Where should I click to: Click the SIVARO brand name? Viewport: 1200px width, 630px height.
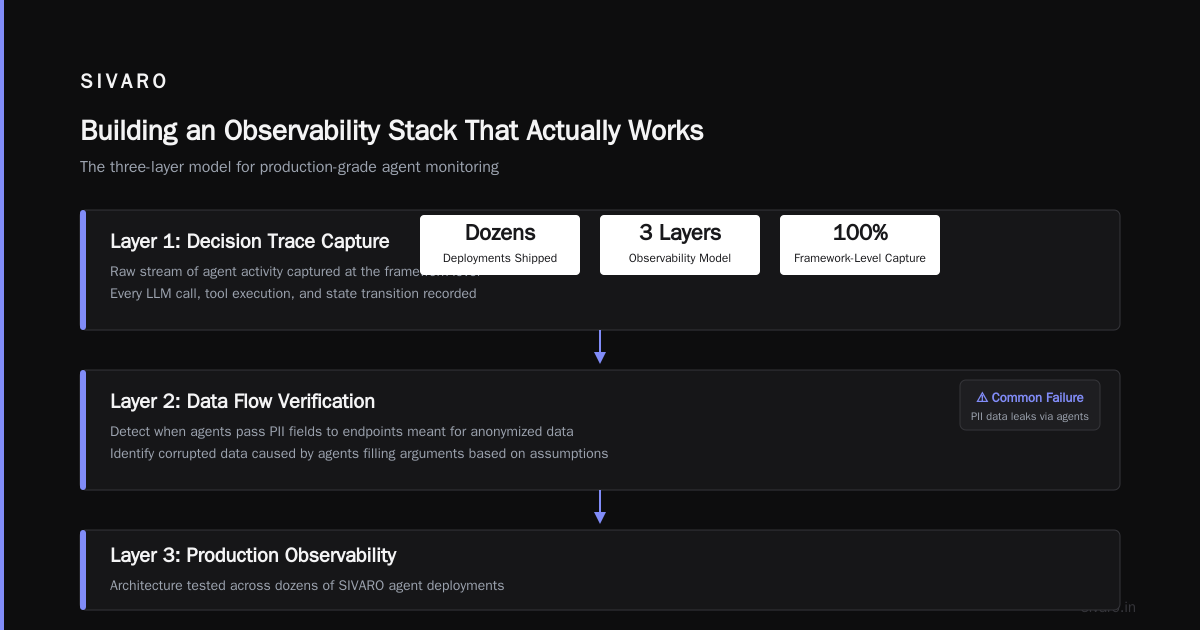click(124, 82)
